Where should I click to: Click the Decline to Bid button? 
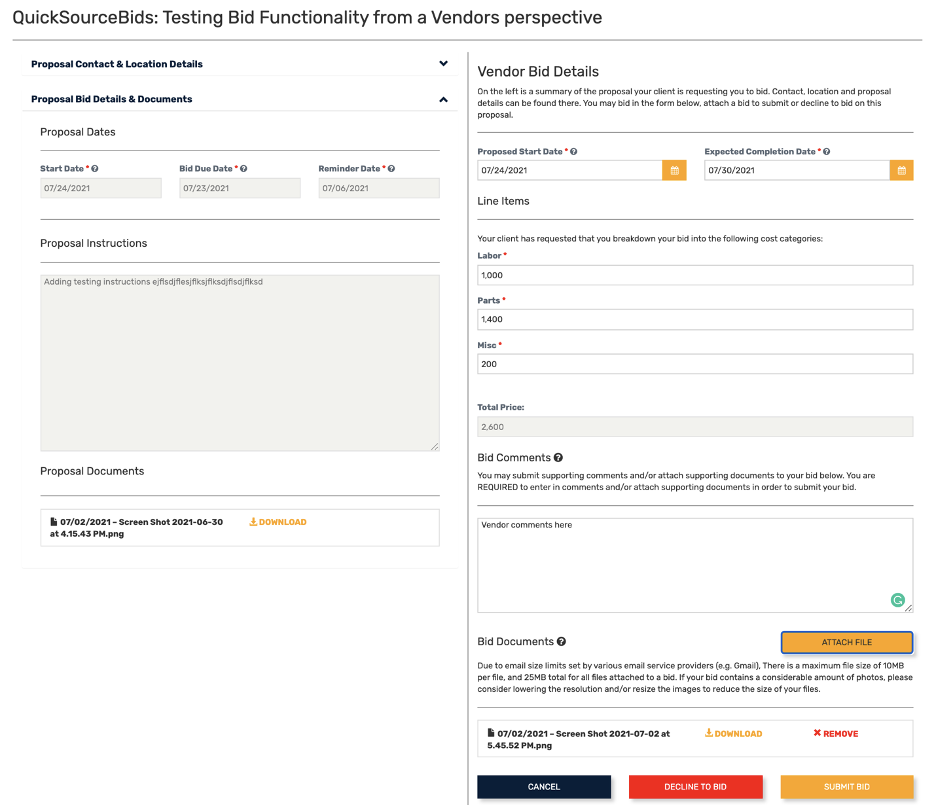[695, 787]
